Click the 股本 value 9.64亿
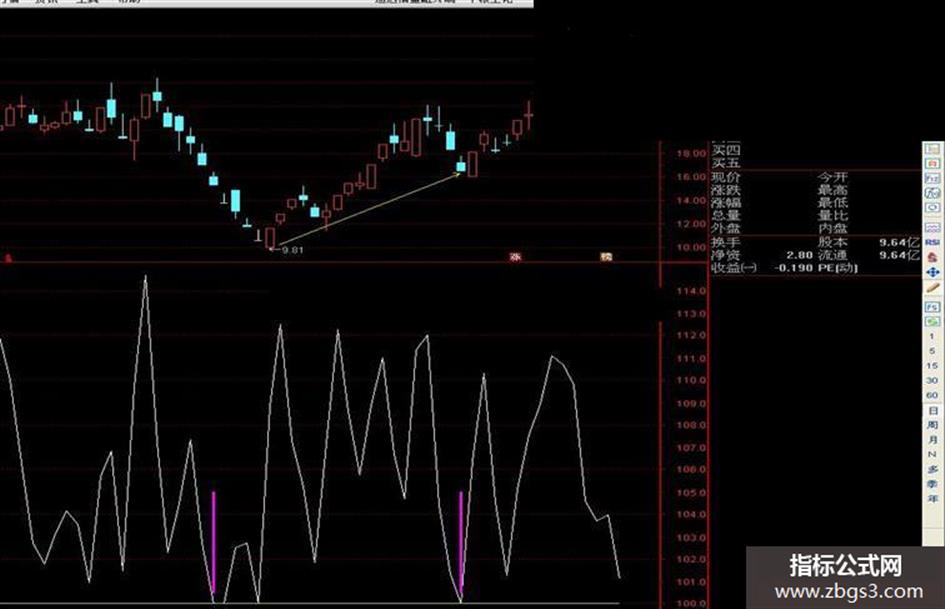The width and height of the screenshot is (945, 609). (x=899, y=242)
